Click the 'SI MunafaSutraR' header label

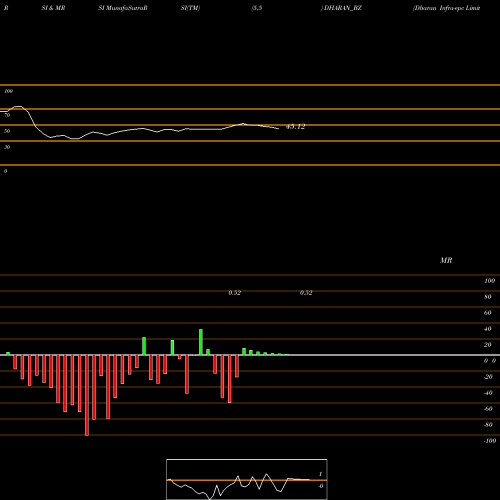pos(123,8)
